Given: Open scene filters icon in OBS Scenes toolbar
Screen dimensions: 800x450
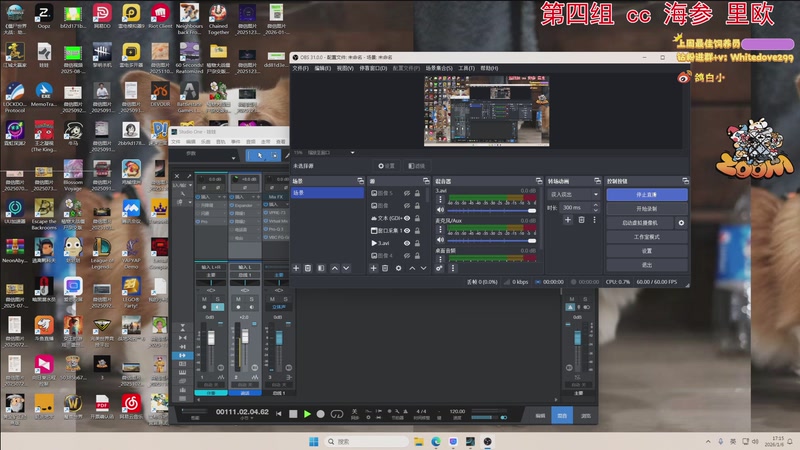Looking at the screenshot, I should pos(321,268).
